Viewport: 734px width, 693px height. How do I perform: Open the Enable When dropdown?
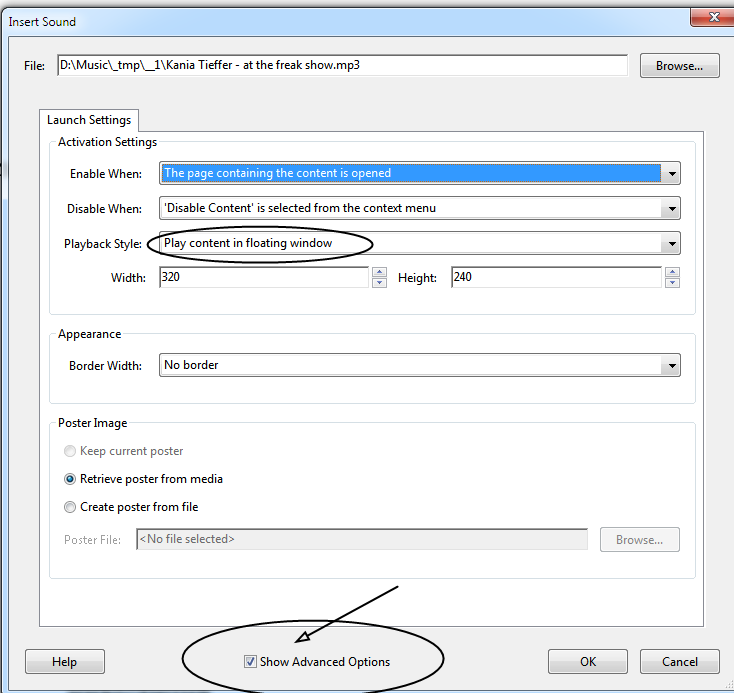(x=419, y=173)
